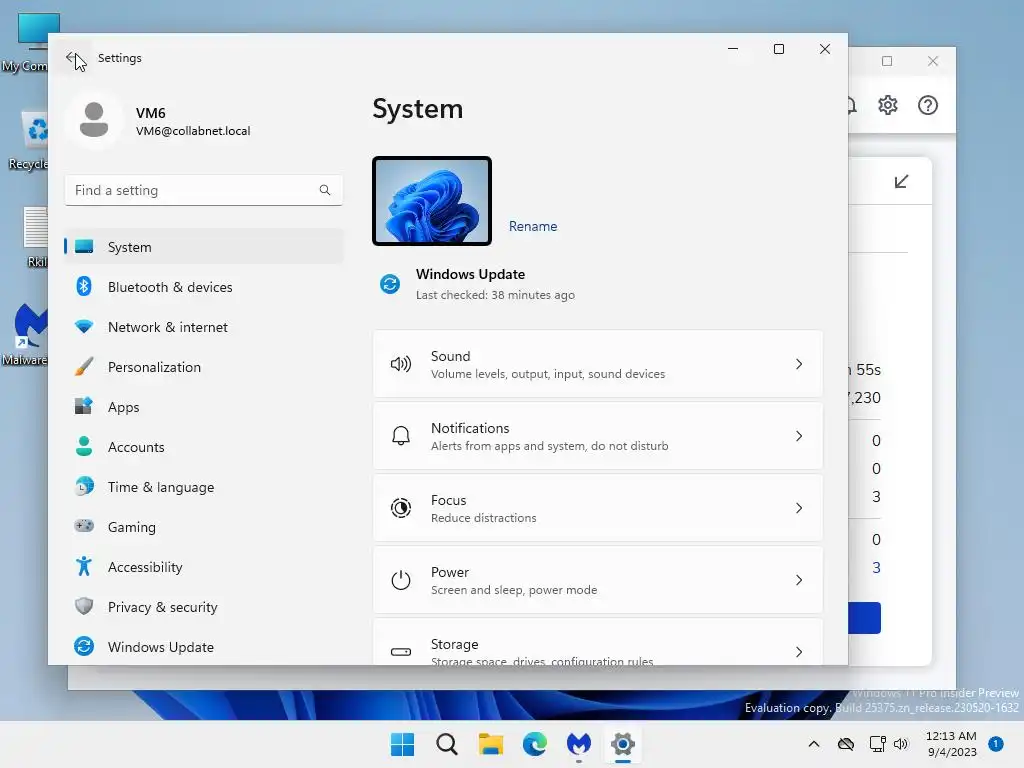The height and width of the screenshot is (768, 1024).
Task: Open File Explorer from the taskbar
Action: 490,744
